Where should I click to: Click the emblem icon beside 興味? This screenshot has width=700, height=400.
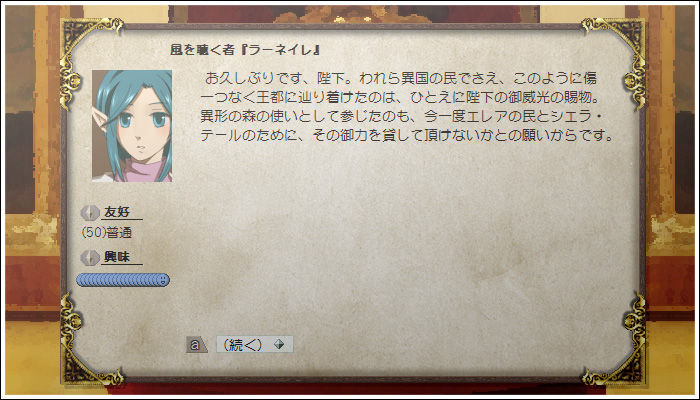pos(90,258)
